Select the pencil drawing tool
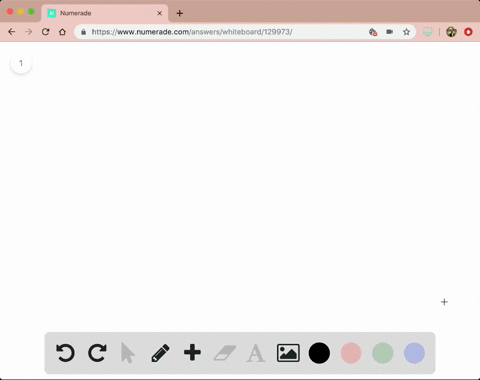Screen dimensions: 480x380 point(160,353)
